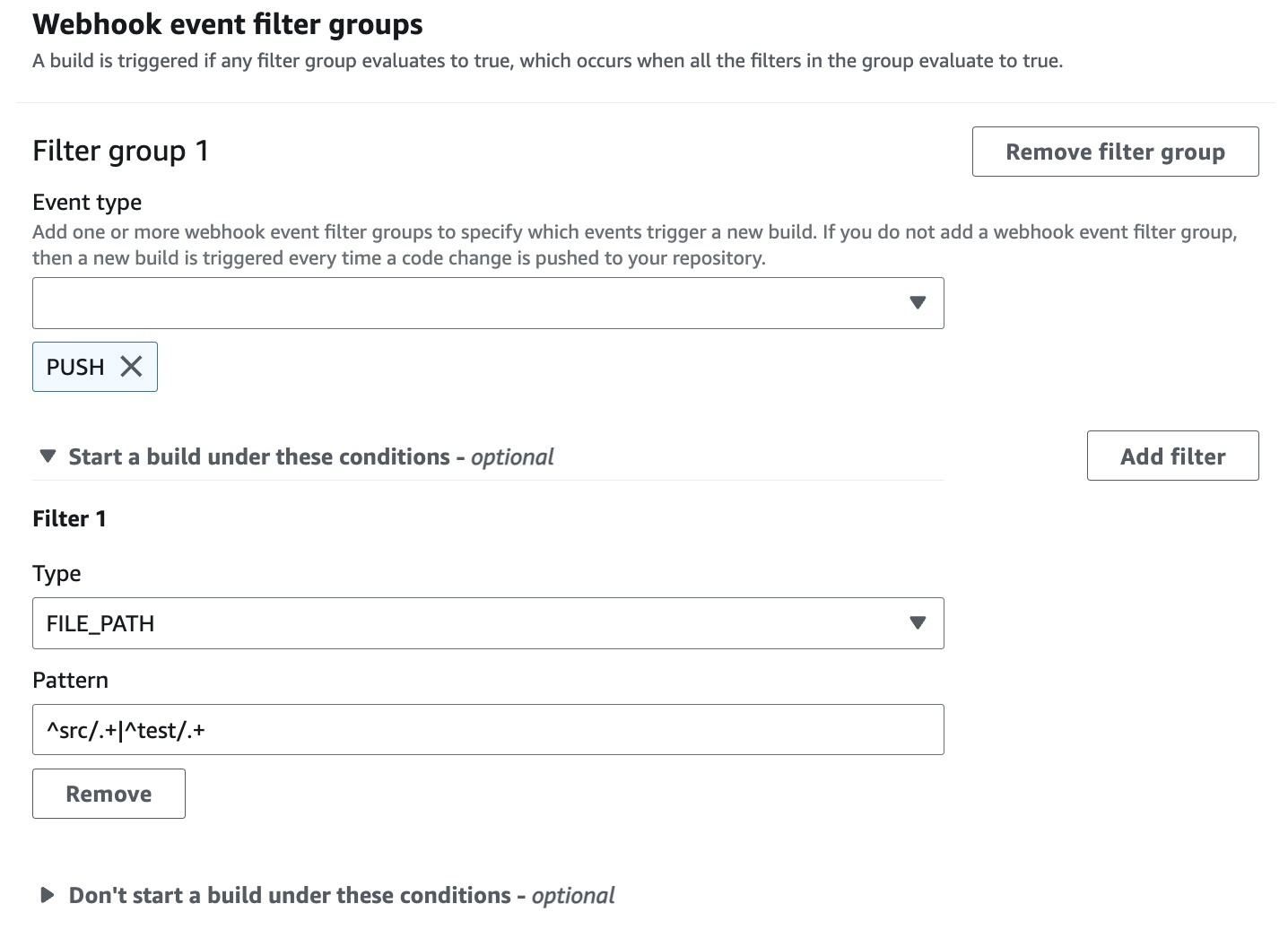Click the arrow in the empty event selector
This screenshot has width=1288, height=947.
(x=918, y=303)
